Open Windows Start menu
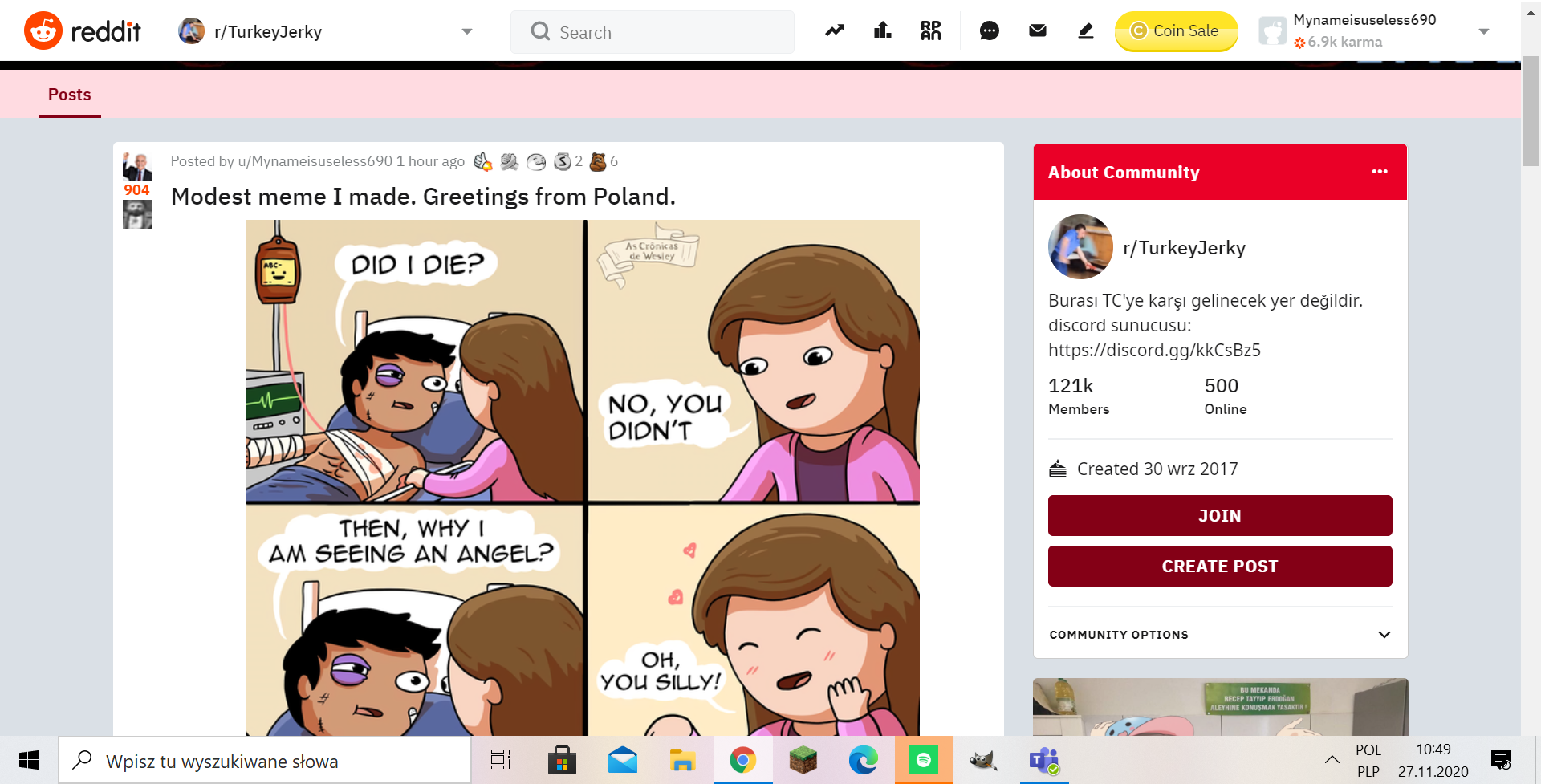1541x784 pixels. click(29, 760)
